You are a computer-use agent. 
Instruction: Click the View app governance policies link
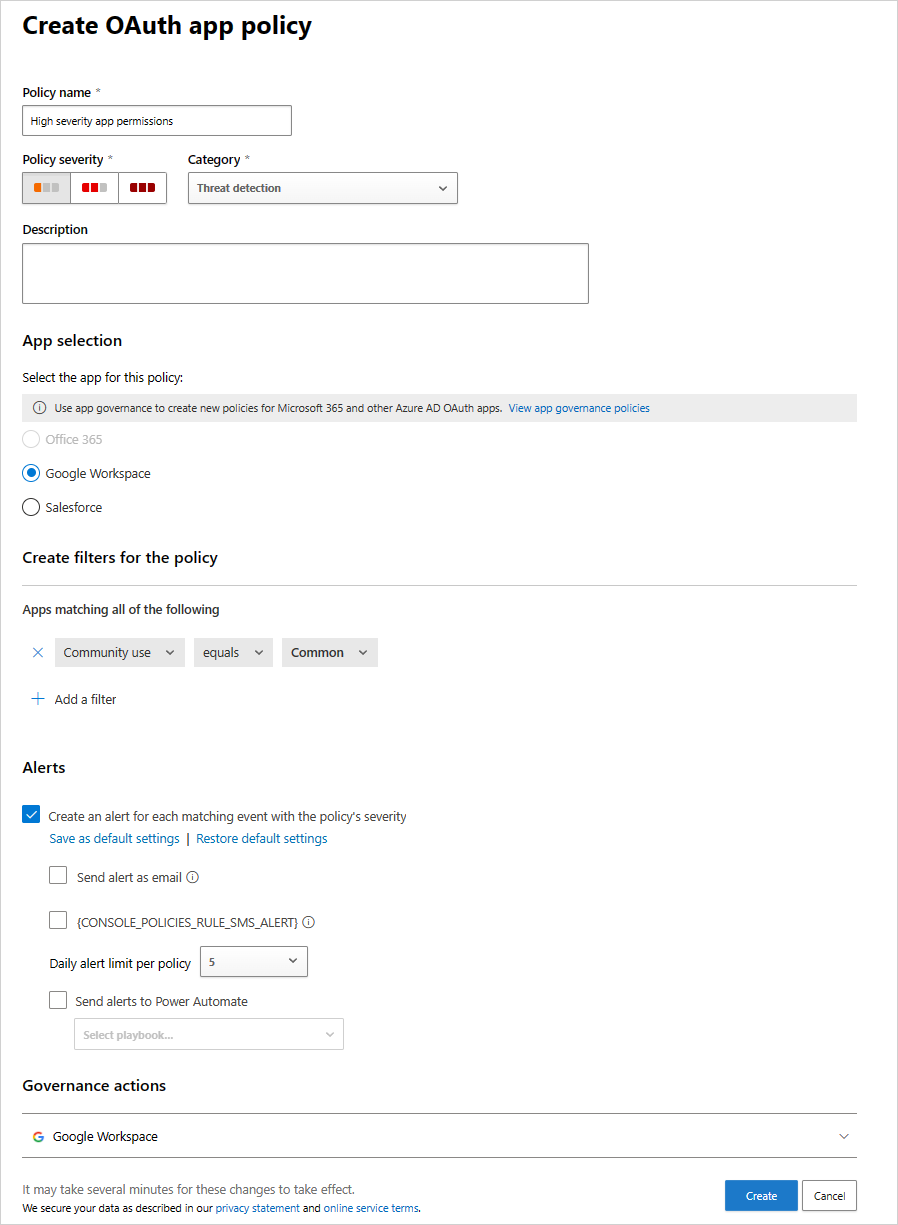click(x=578, y=407)
